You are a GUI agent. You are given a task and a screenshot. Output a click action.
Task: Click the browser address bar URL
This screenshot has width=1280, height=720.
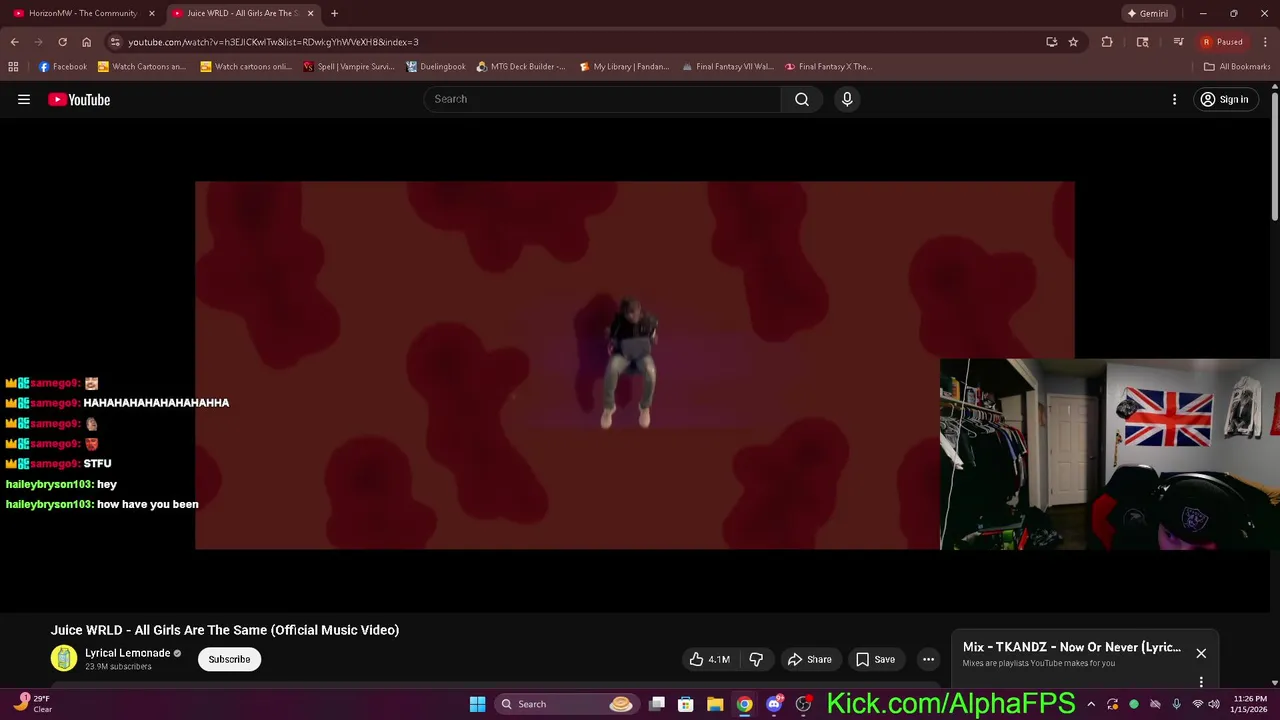[273, 42]
